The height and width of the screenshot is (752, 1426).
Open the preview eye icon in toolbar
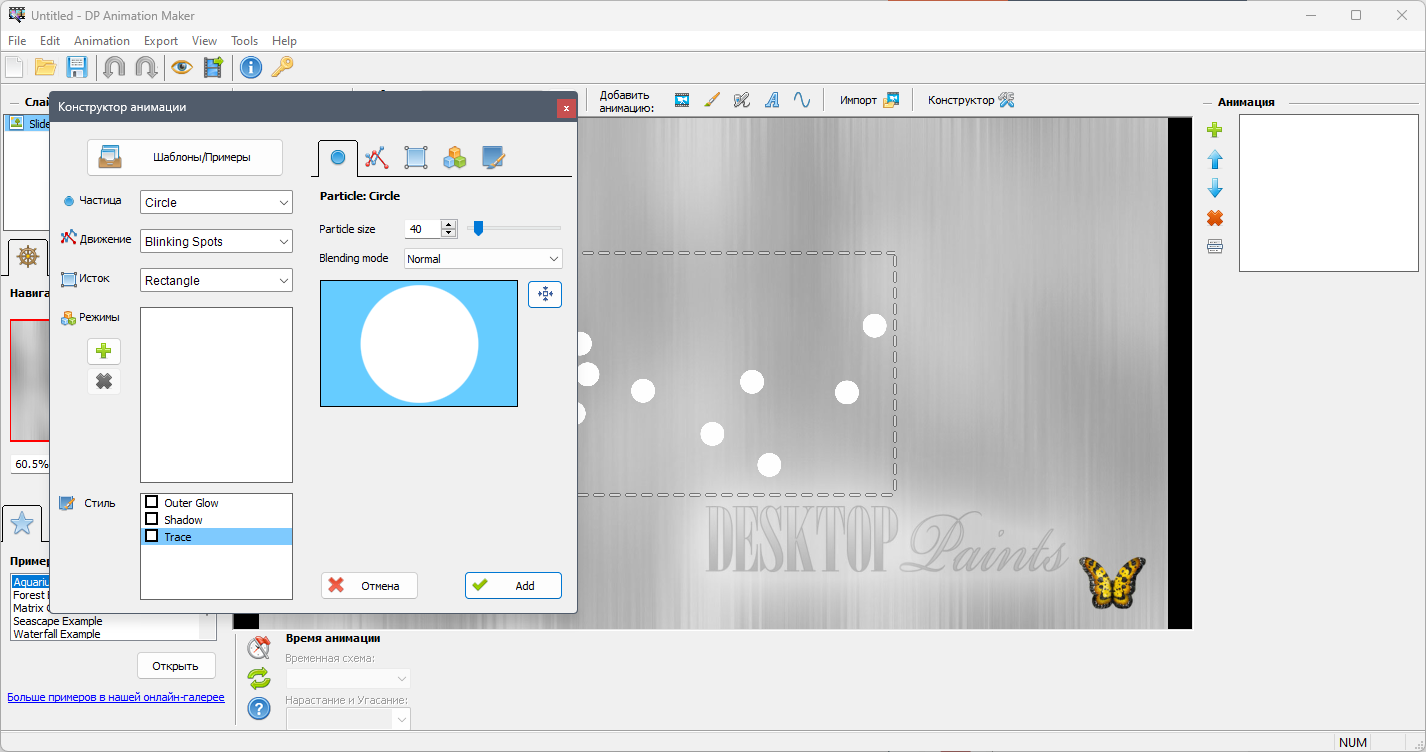pyautogui.click(x=181, y=67)
